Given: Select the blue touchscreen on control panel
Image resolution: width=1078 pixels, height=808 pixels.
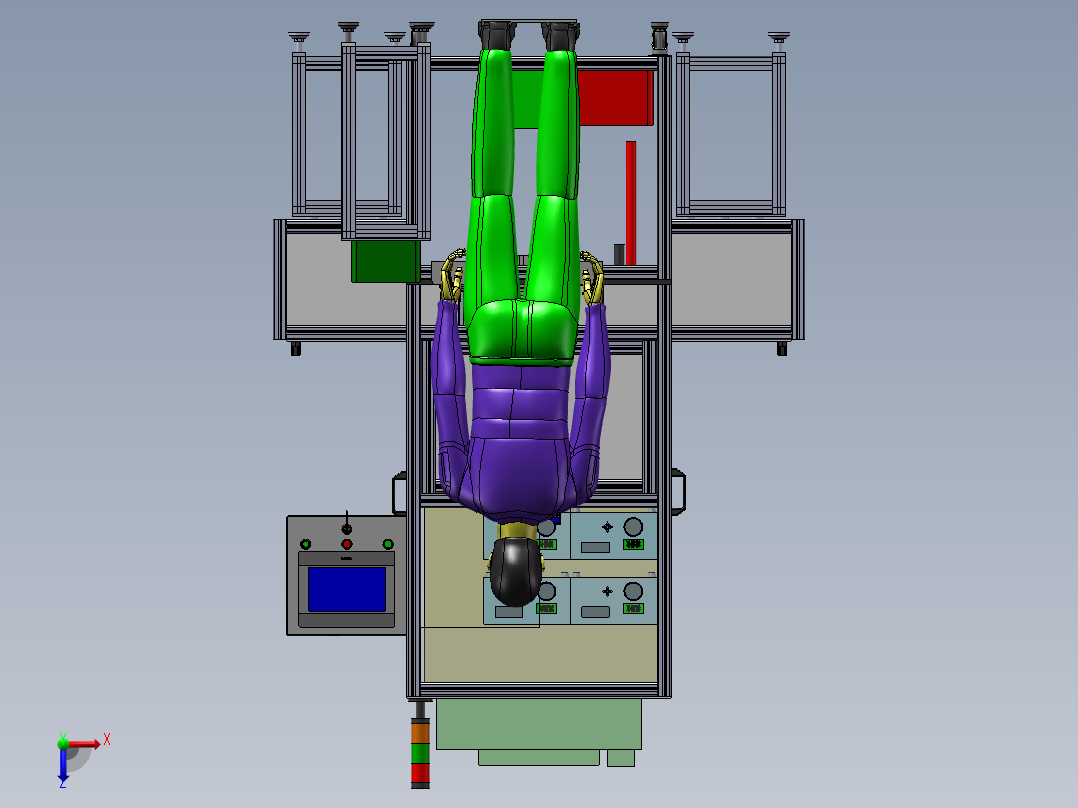Looking at the screenshot, I should (x=346, y=589).
